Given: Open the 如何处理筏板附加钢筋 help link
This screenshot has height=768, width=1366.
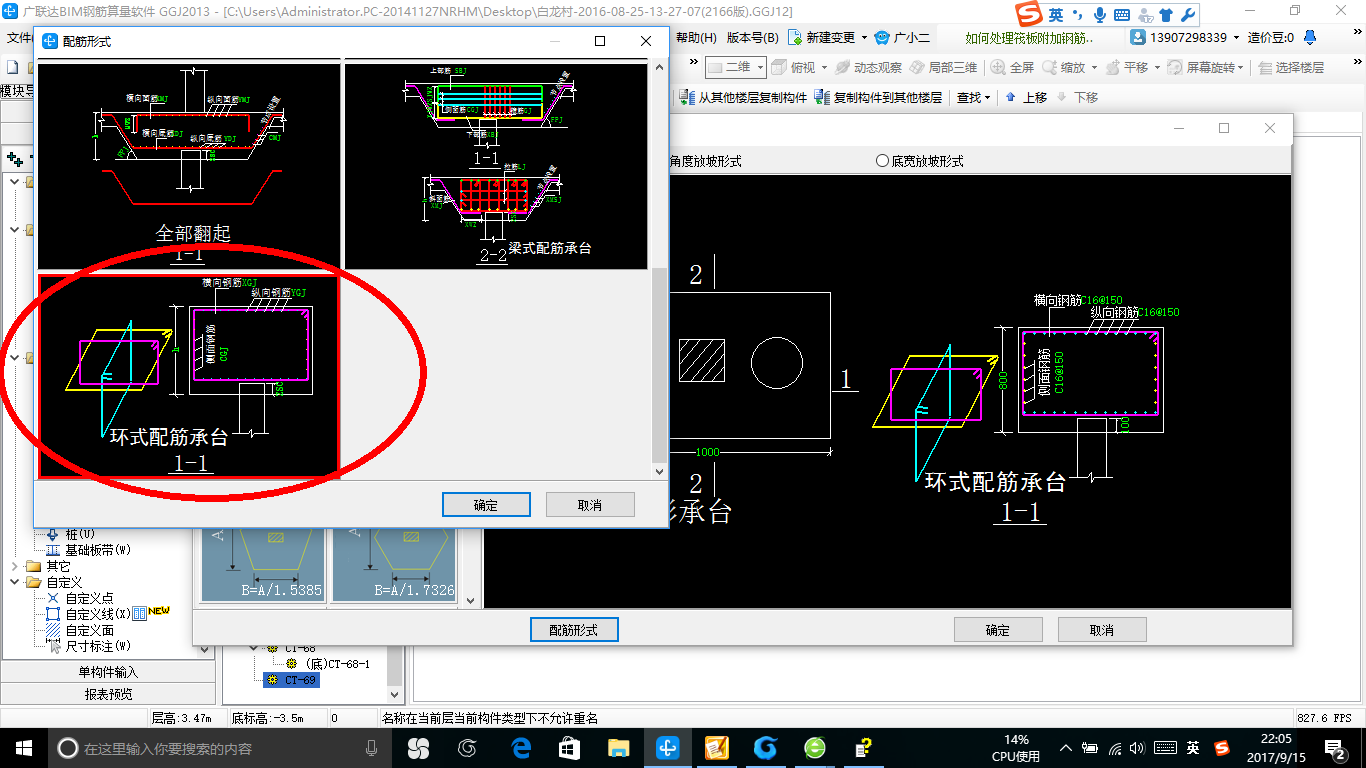Looking at the screenshot, I should (x=1029, y=38).
